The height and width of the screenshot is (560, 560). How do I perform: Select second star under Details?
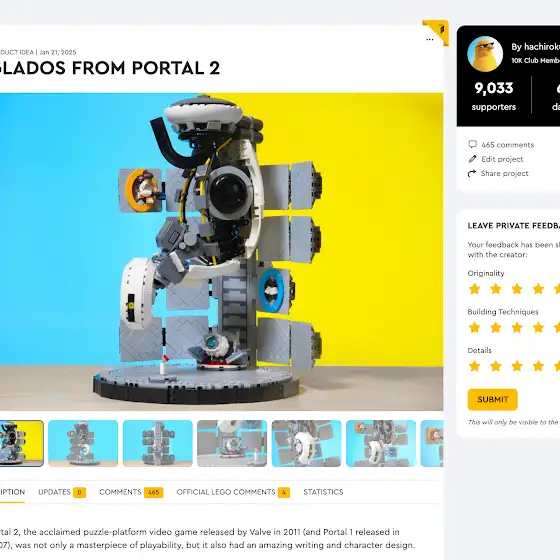496,366
